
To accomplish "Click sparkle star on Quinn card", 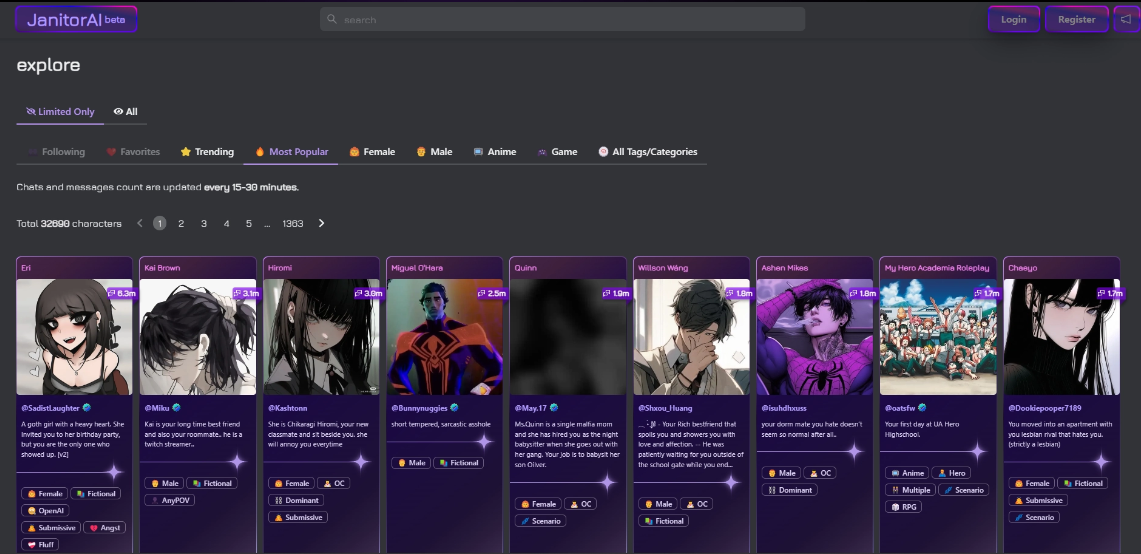I will click(x=607, y=481).
